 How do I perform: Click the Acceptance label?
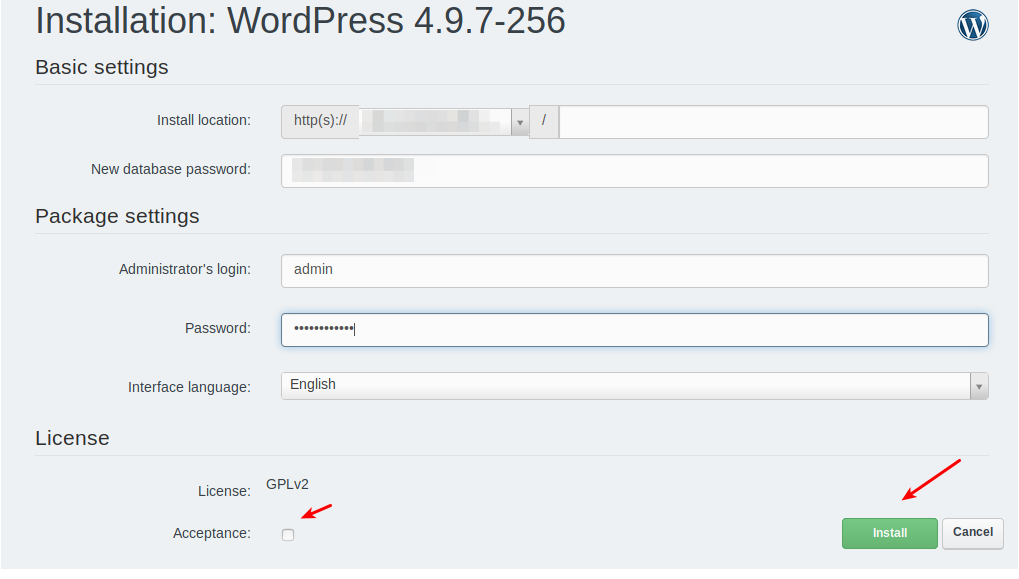(x=212, y=534)
